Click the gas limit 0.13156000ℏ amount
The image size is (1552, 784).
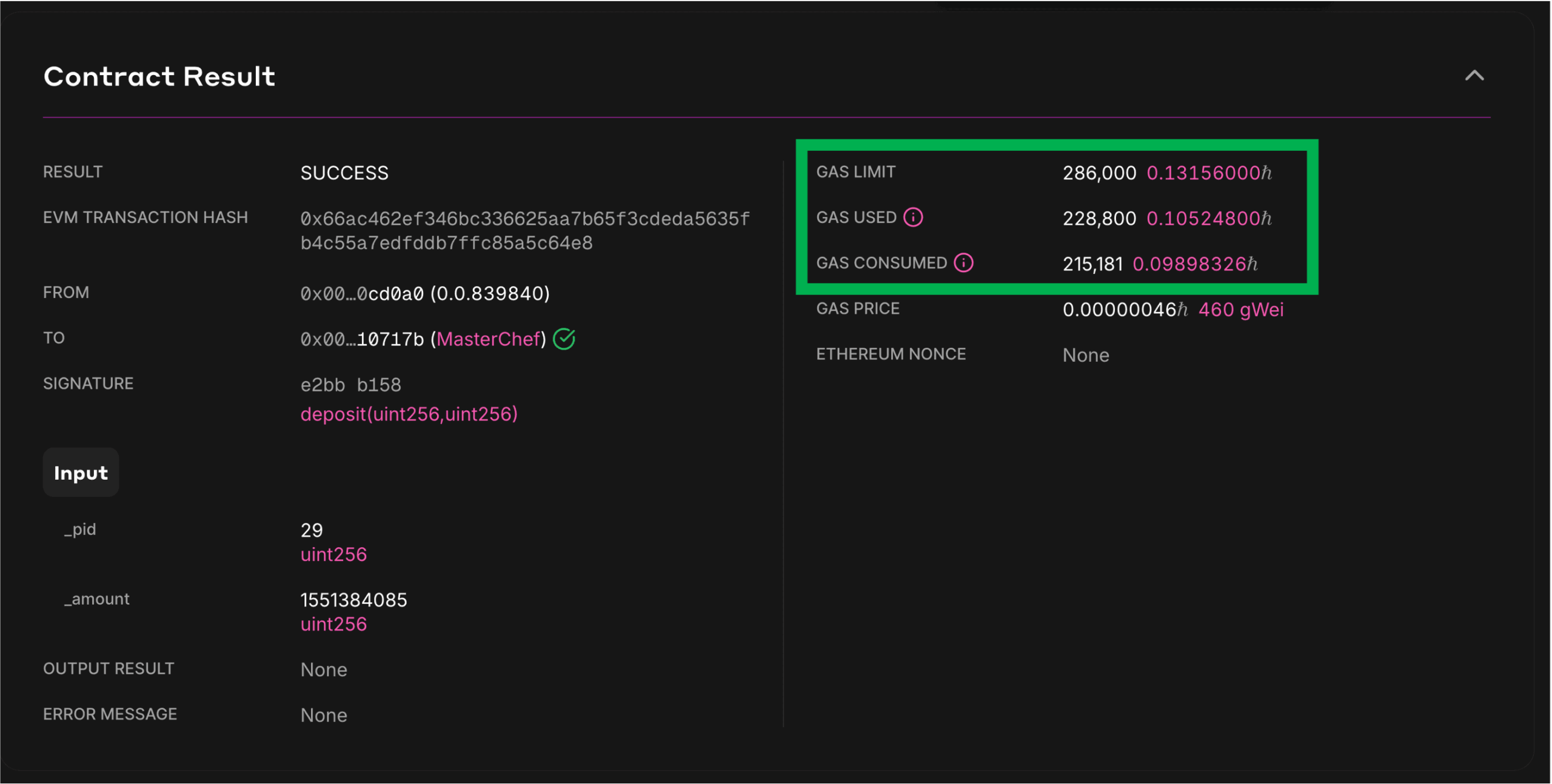pos(1209,173)
